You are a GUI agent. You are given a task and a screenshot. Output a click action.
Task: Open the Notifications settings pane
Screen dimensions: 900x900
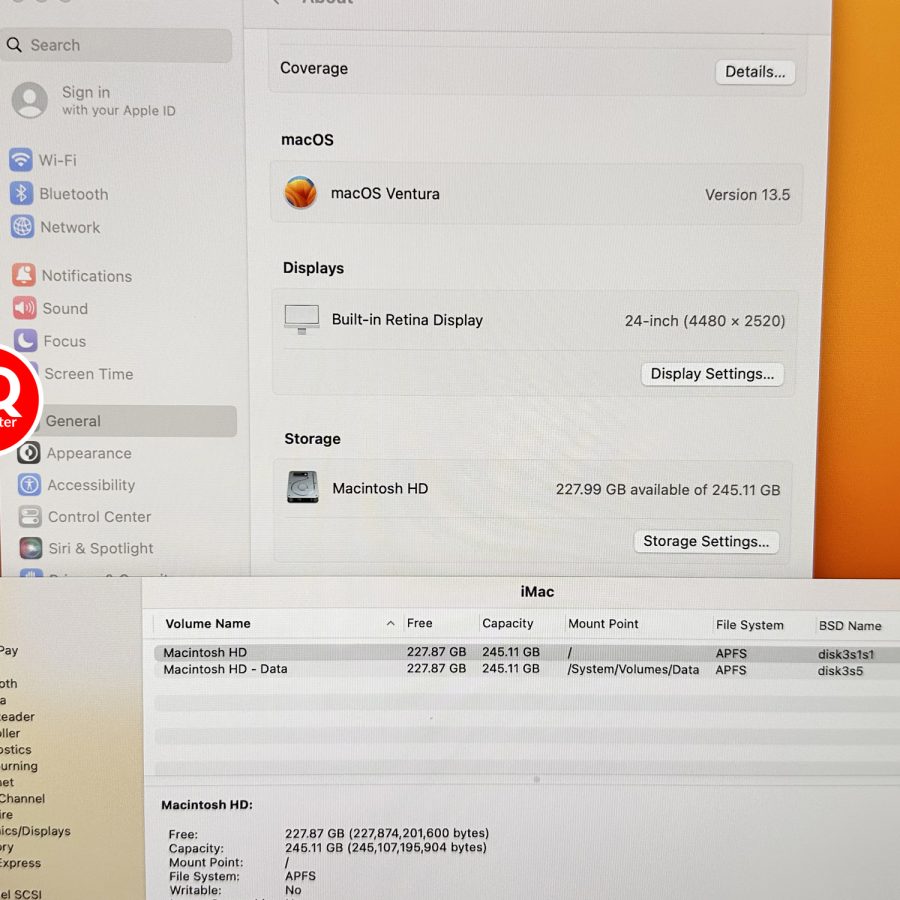pyautogui.click(x=87, y=276)
